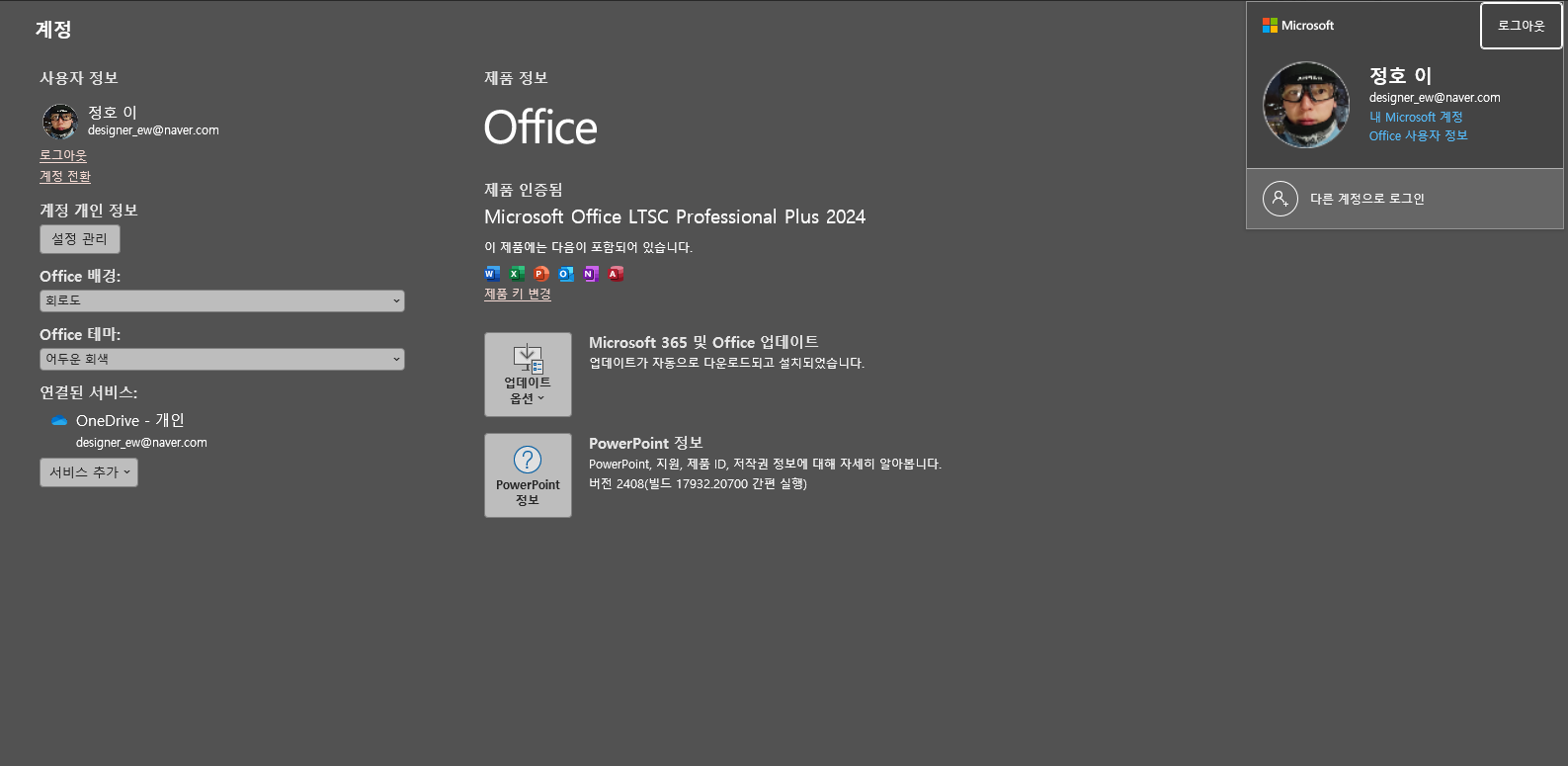Click 로그아웃 link under user info
This screenshot has width=1568, height=766.
coord(63,155)
